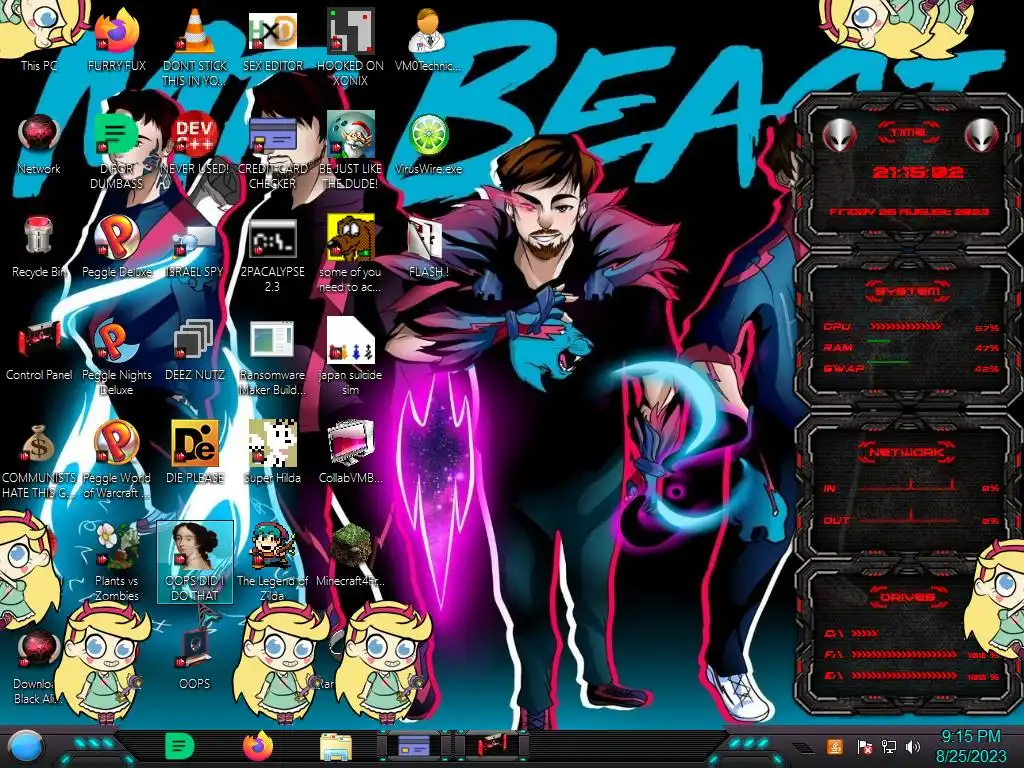Open the FLASH ! shortcut
The image size is (1024, 768).
point(428,247)
